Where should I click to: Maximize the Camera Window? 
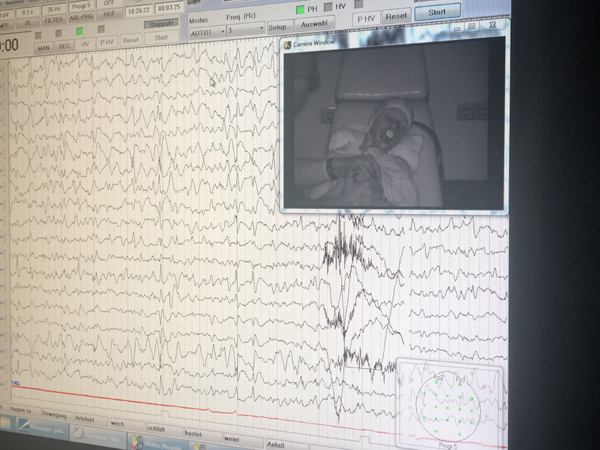(x=472, y=26)
